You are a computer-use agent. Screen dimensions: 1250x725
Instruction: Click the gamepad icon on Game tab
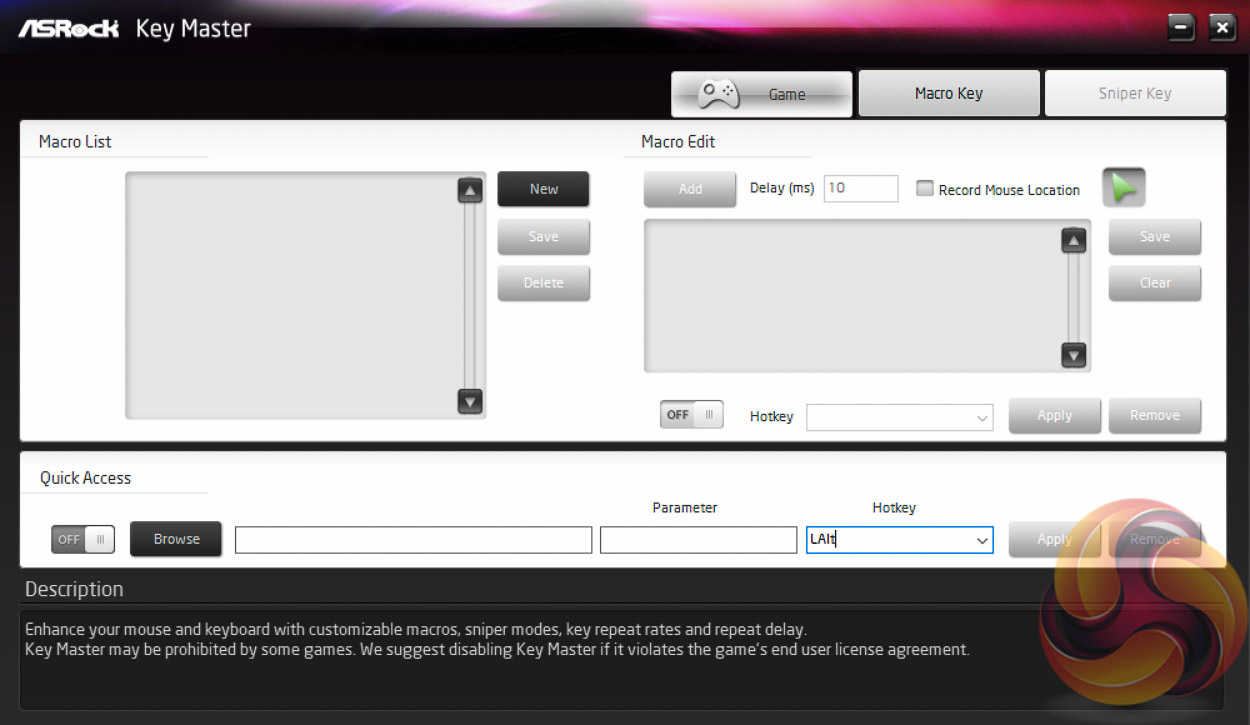point(718,94)
